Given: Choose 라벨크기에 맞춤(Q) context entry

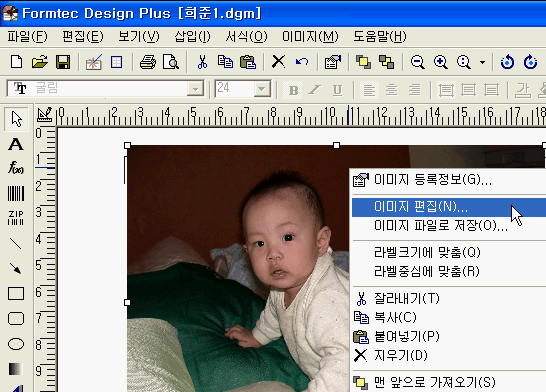Looking at the screenshot, I should click(448, 252).
